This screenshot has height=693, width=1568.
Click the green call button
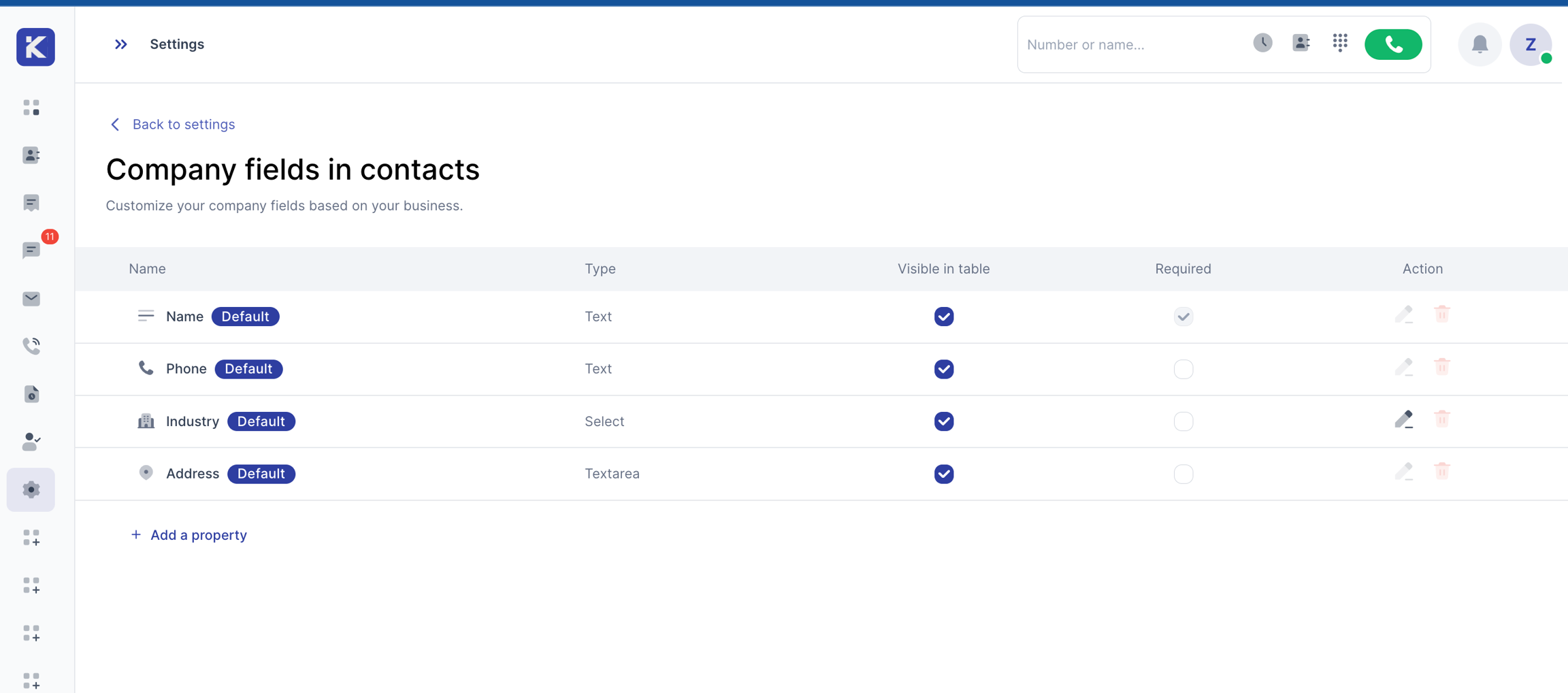pyautogui.click(x=1392, y=45)
